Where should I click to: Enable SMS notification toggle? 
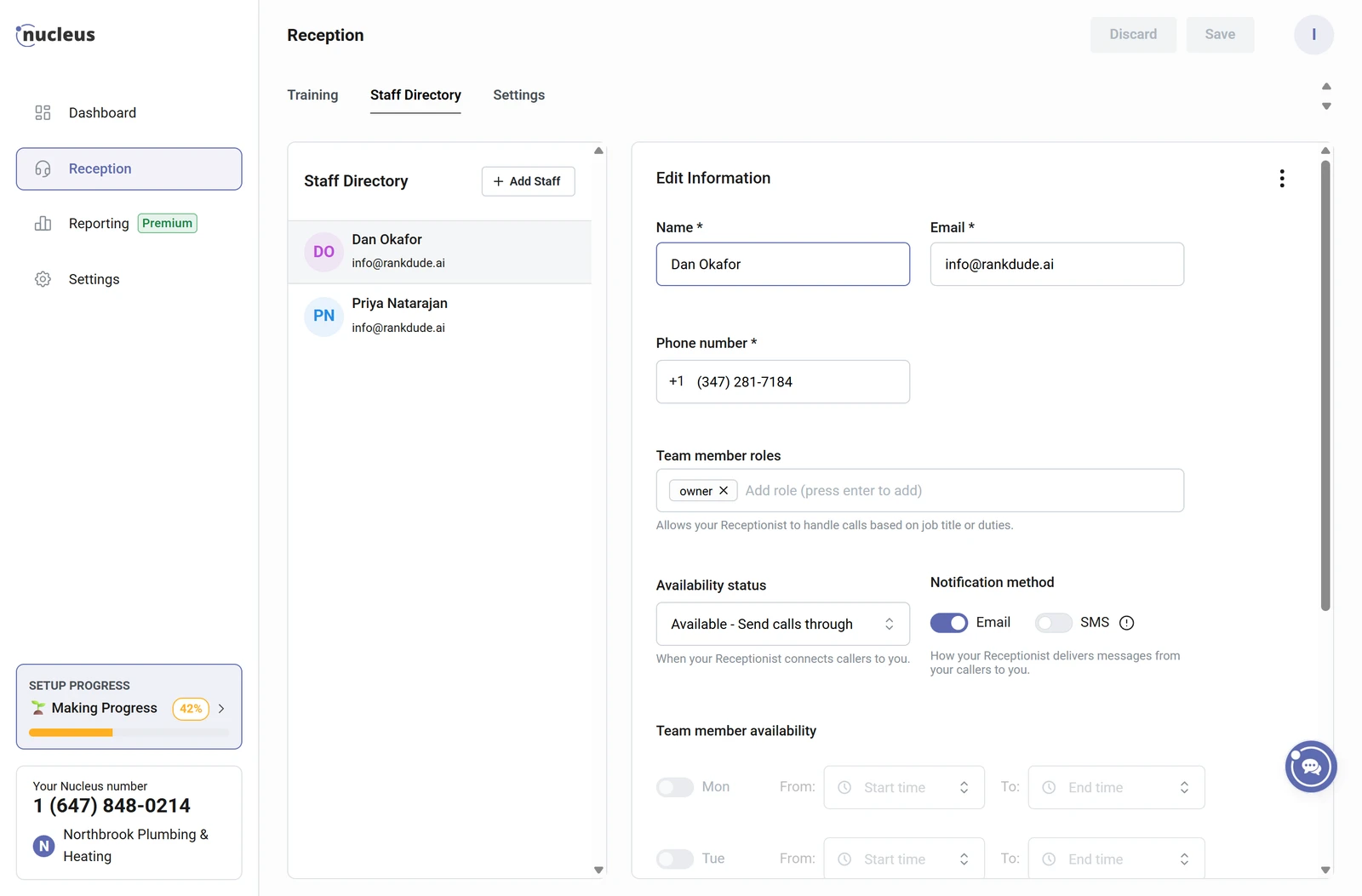coord(1054,623)
